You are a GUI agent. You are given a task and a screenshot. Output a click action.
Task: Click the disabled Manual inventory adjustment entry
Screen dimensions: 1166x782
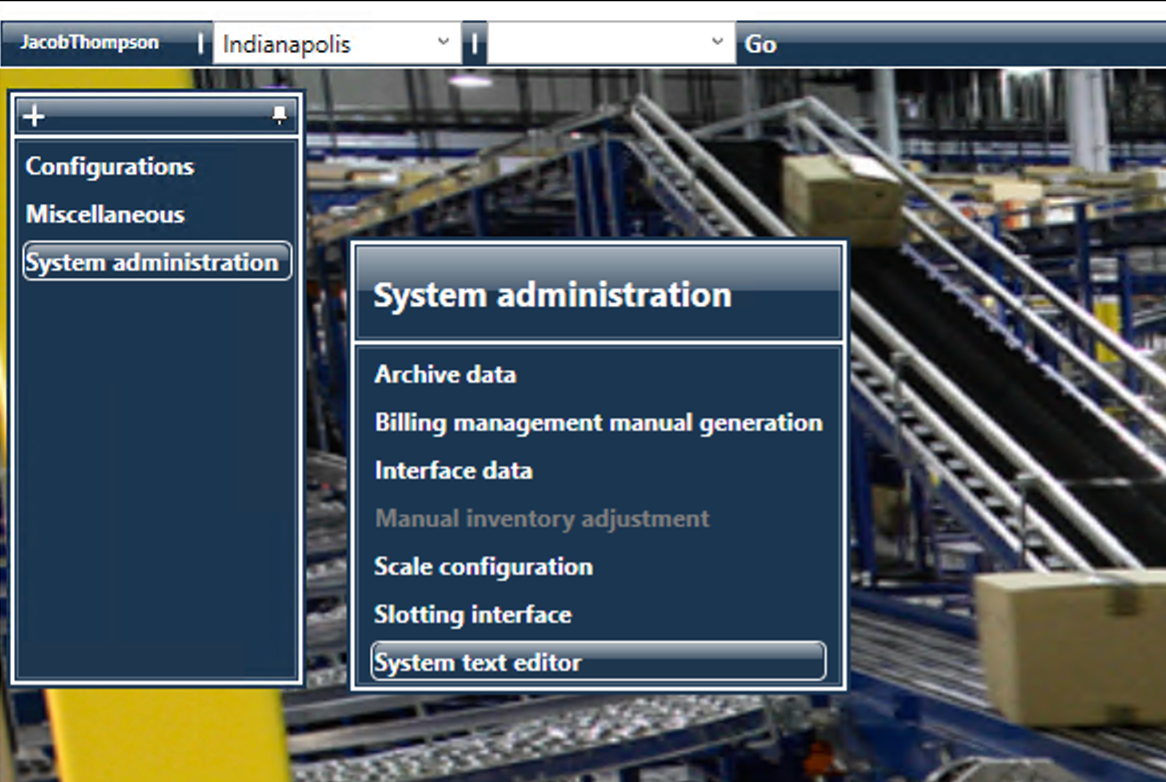[x=541, y=518]
